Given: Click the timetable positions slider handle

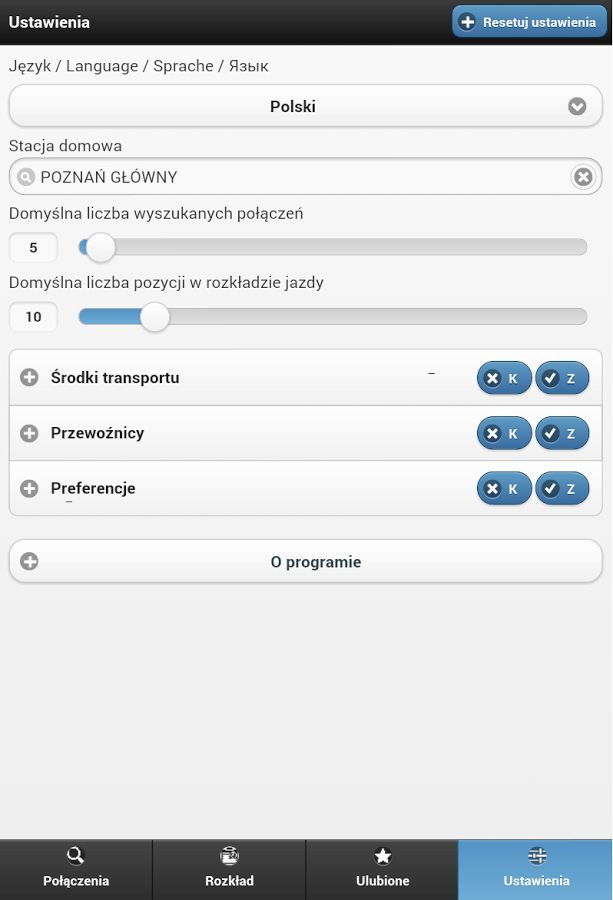Looking at the screenshot, I should (x=154, y=317).
